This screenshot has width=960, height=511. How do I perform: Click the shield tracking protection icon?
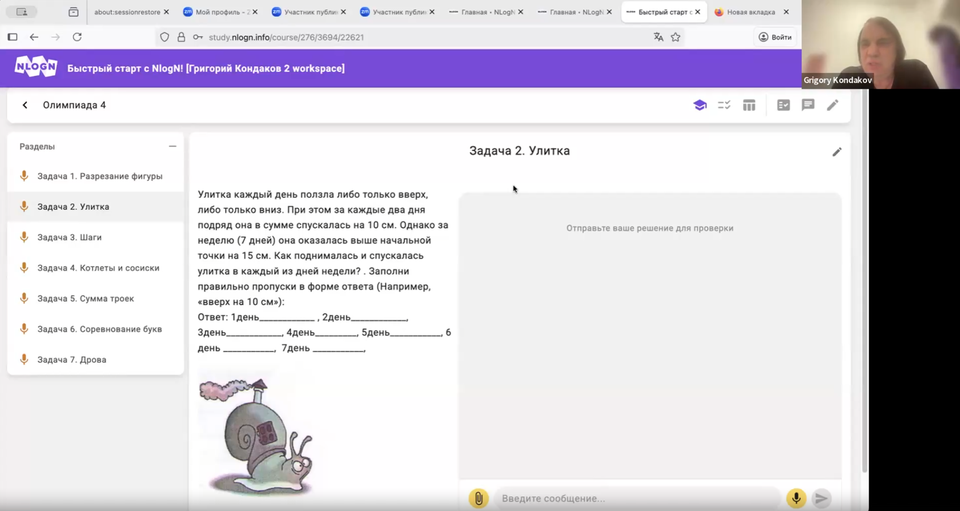164,37
